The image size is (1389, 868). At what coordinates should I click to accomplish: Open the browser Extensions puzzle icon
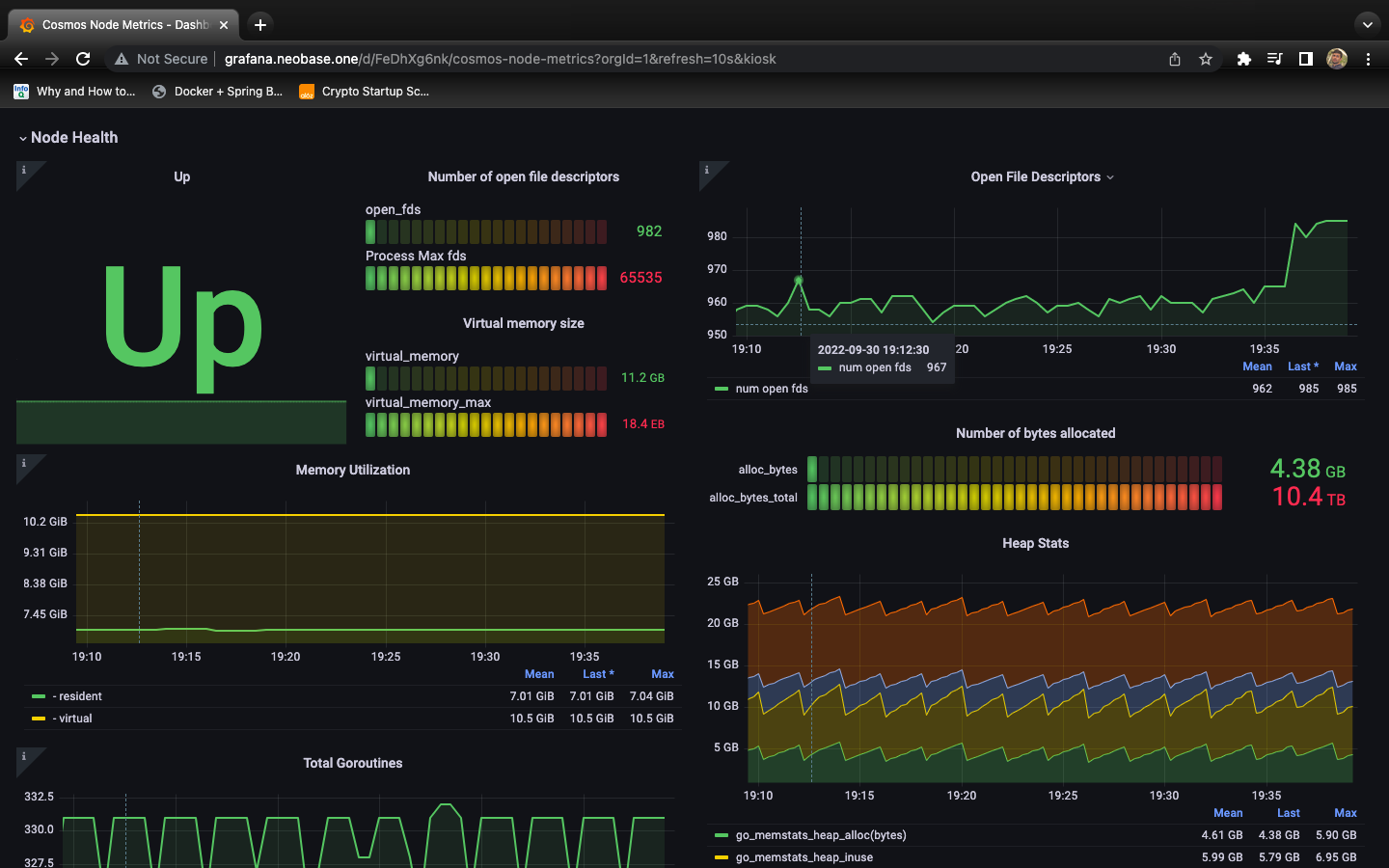(x=1244, y=59)
